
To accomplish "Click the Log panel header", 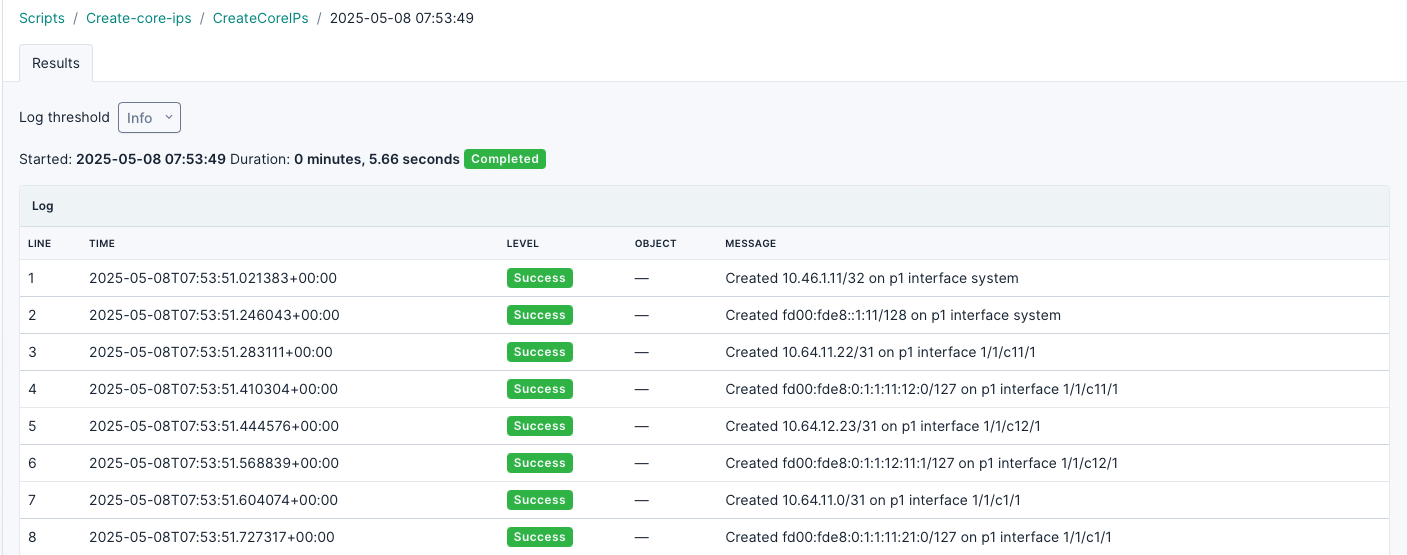I will 43,206.
